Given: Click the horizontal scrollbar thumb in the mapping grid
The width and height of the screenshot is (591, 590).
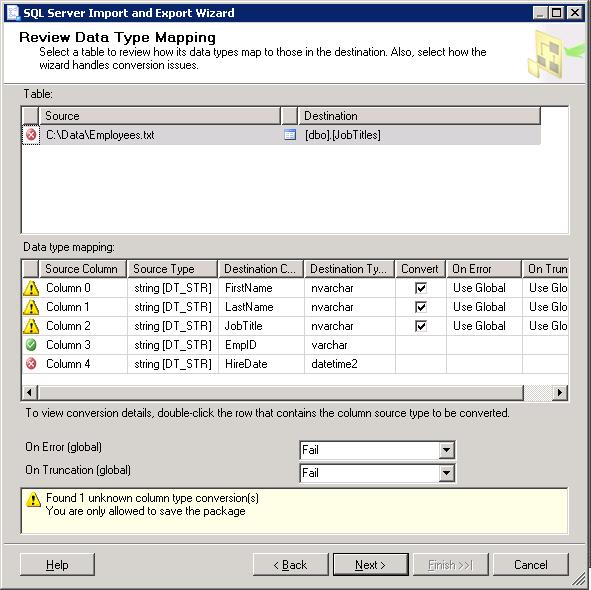Looking at the screenshot, I should pos(281,392).
